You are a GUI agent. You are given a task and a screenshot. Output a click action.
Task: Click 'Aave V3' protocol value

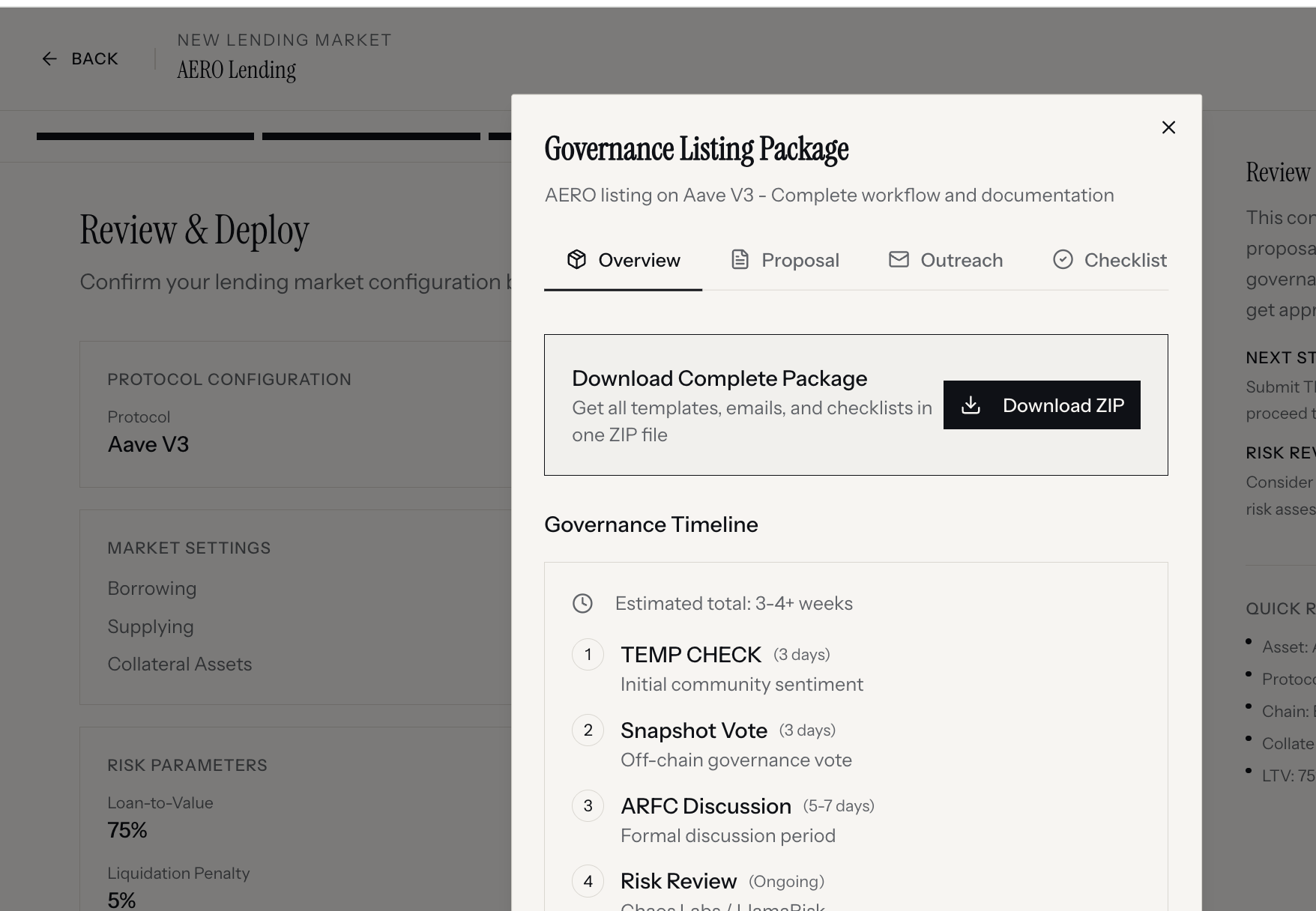click(148, 444)
